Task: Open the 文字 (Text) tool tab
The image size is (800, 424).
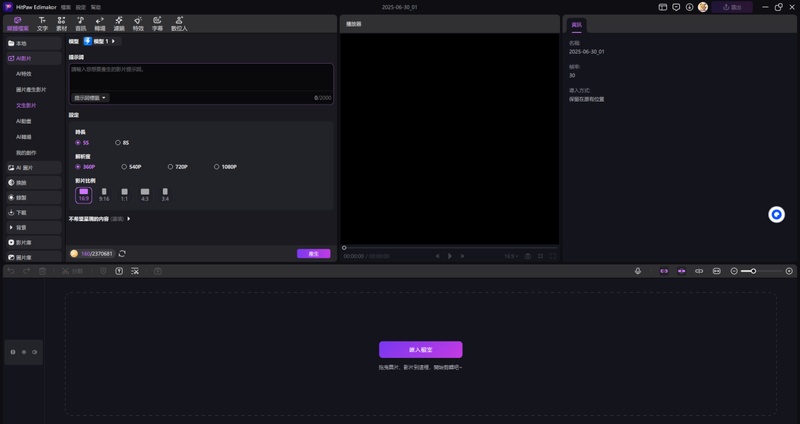Action: [42, 23]
